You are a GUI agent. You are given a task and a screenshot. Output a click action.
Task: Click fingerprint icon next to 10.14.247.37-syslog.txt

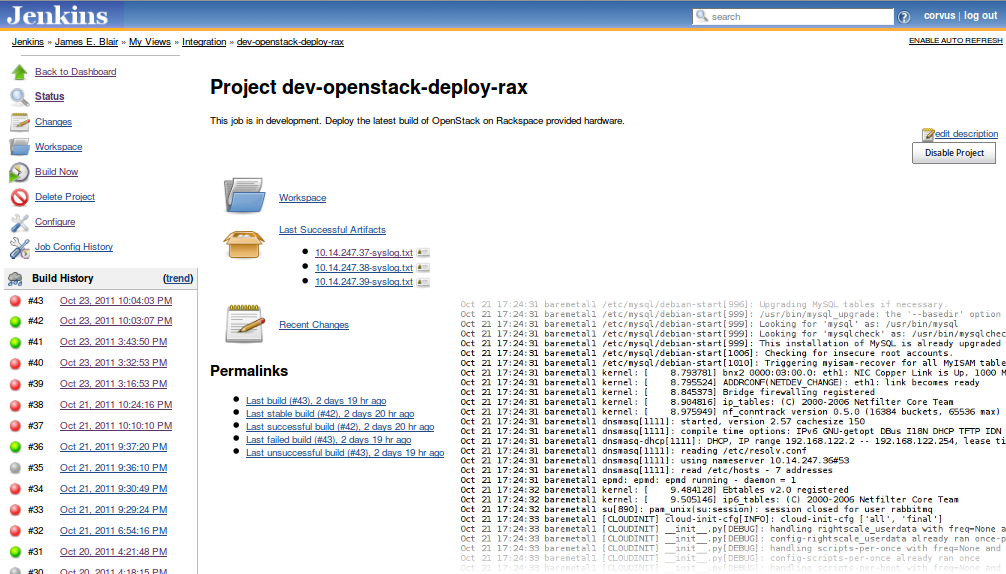(423, 253)
